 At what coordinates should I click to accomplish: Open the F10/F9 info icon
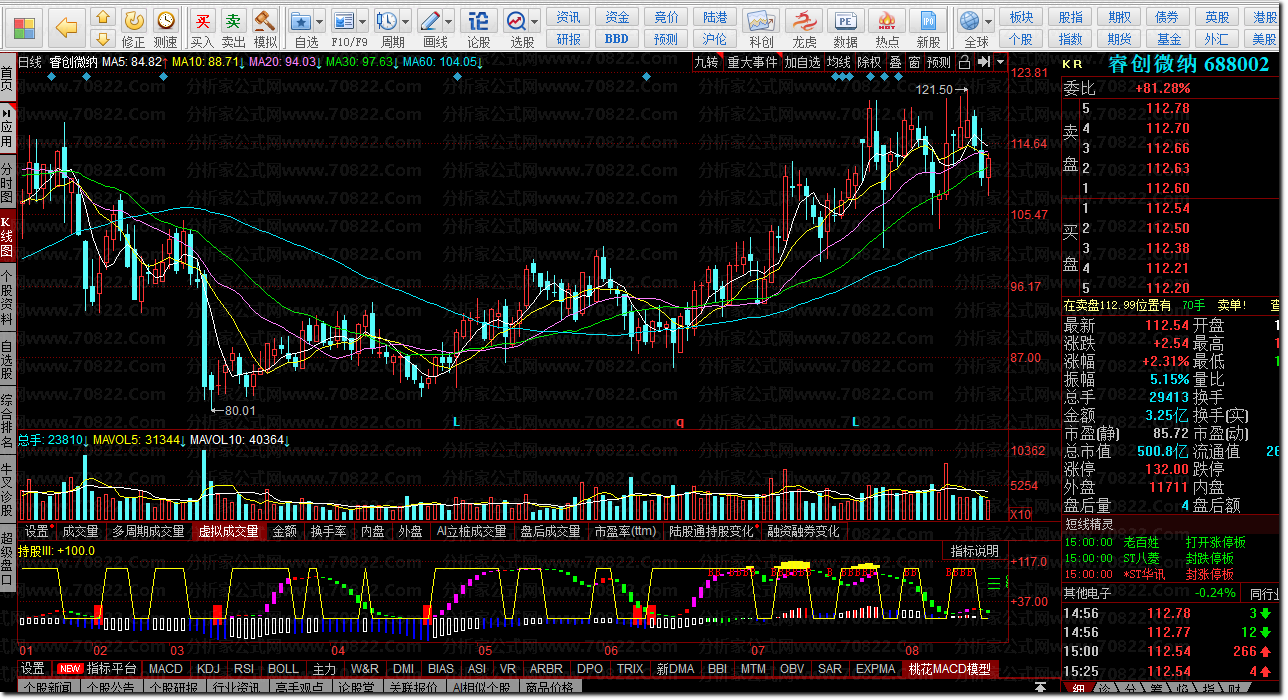[x=345, y=21]
